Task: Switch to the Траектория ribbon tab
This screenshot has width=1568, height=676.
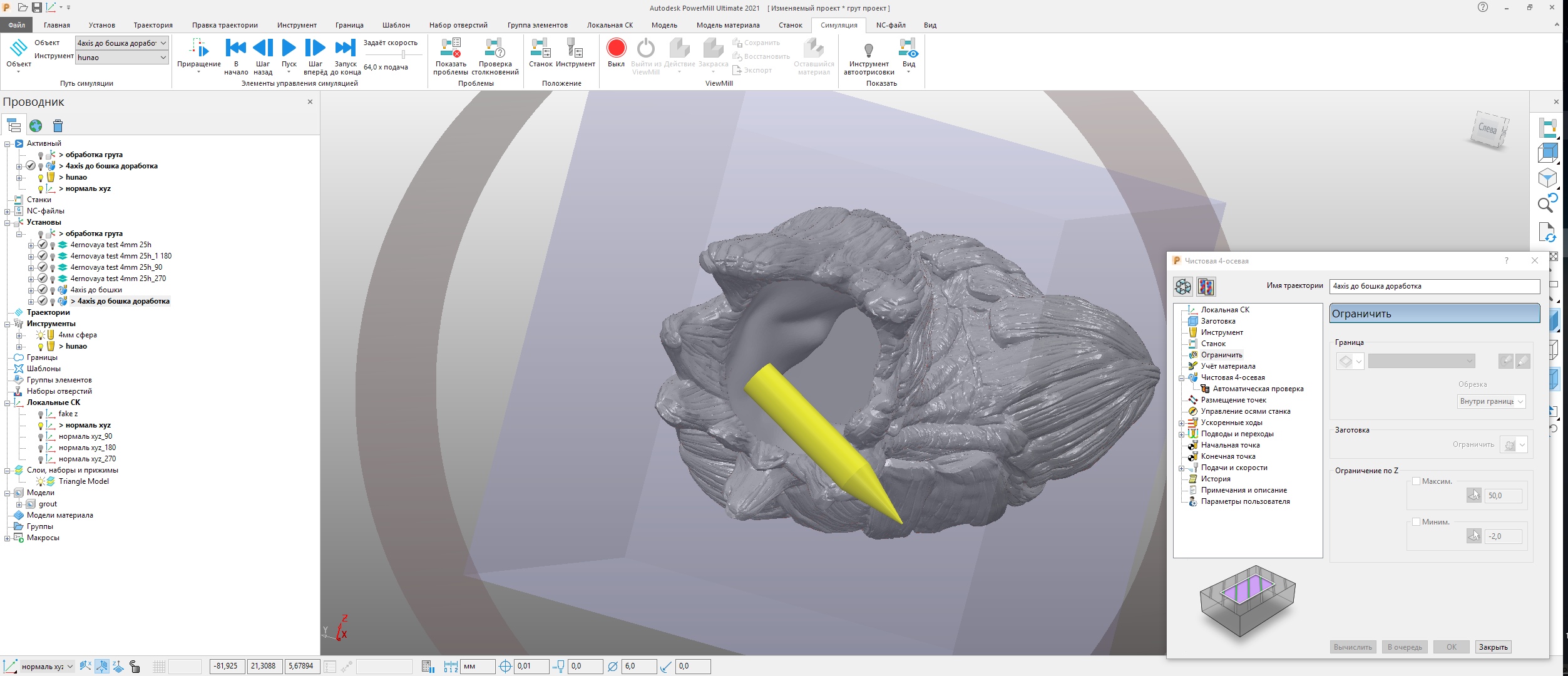Action: click(153, 25)
